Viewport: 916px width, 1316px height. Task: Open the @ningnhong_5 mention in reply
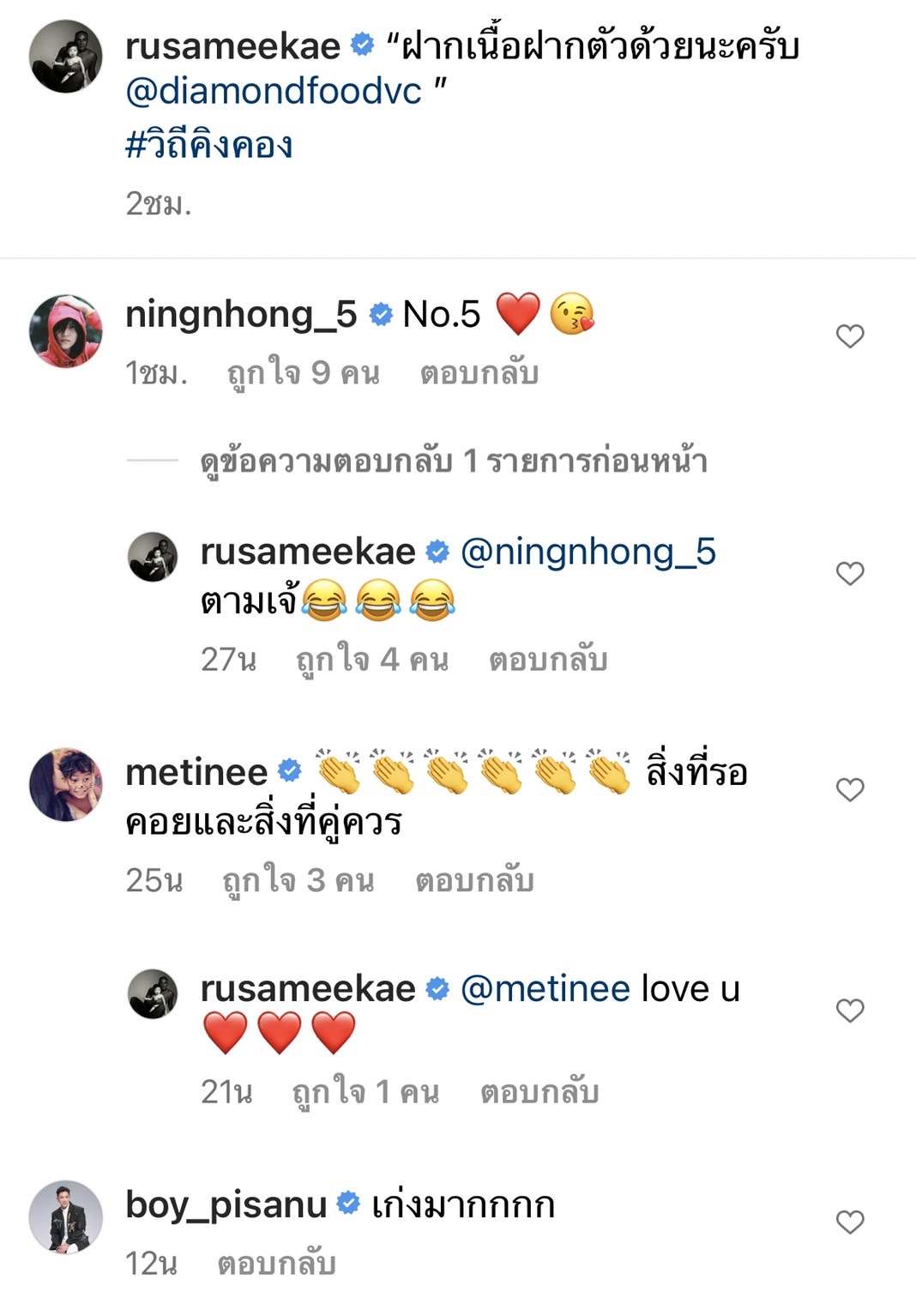tap(588, 552)
